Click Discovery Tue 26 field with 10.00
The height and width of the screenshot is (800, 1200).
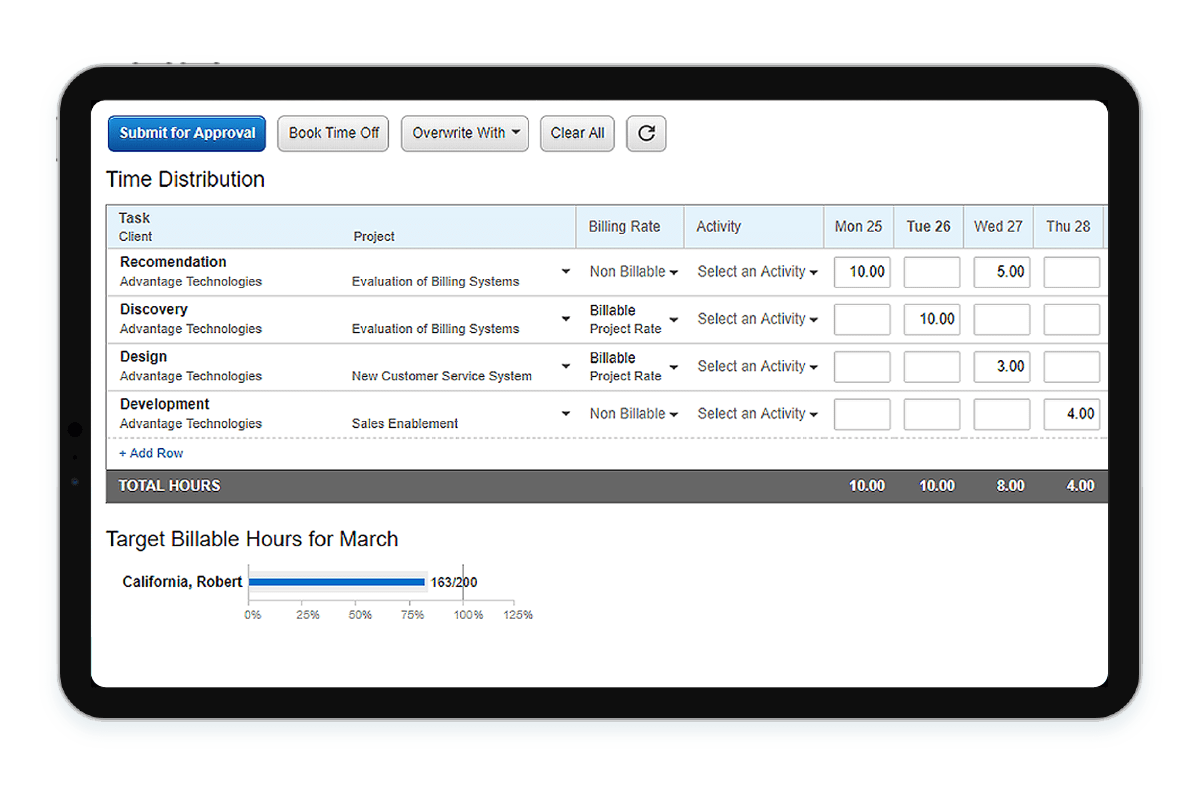[932, 319]
